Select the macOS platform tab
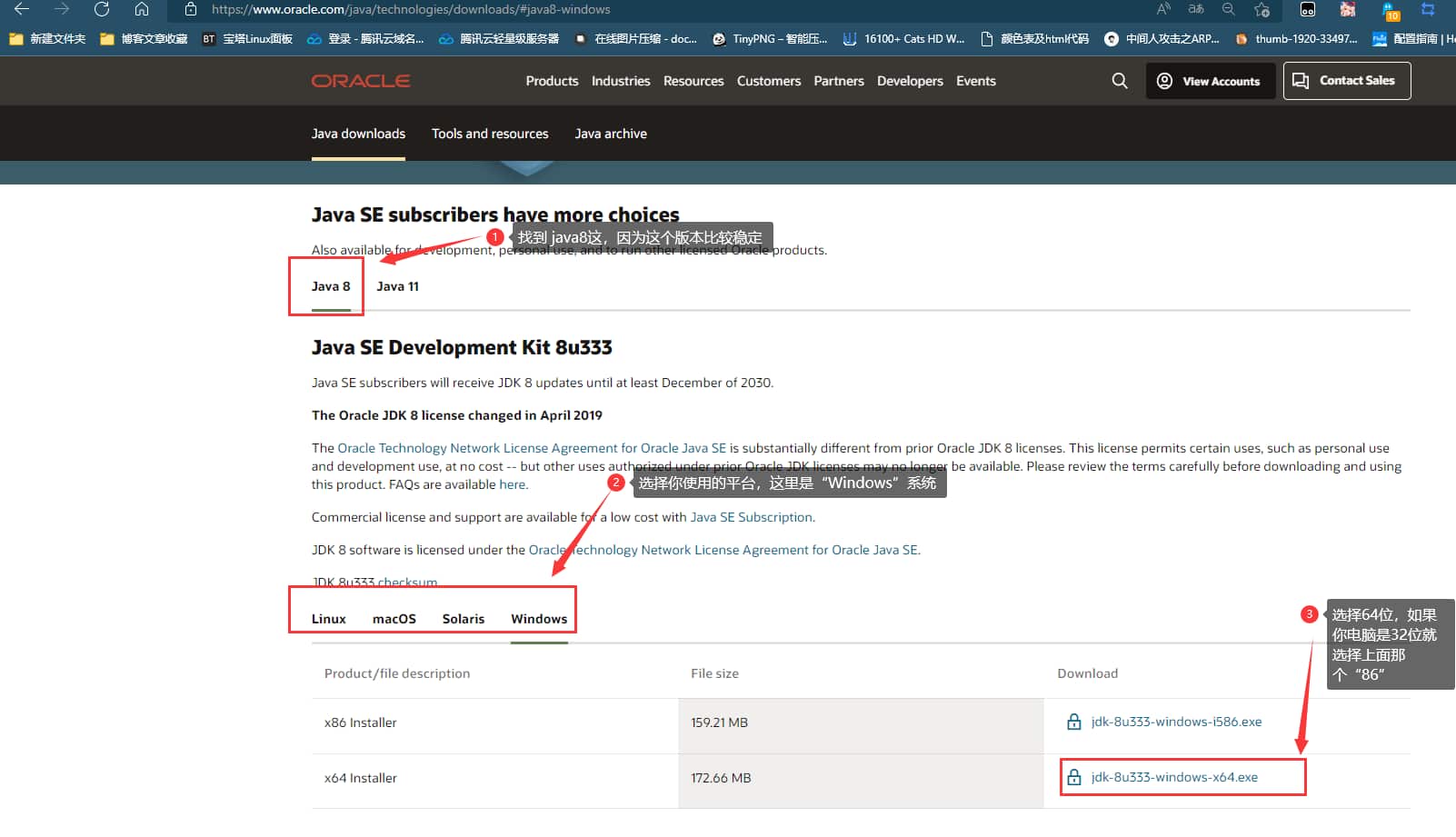Screen dimensions: 1456x837 tap(394, 619)
